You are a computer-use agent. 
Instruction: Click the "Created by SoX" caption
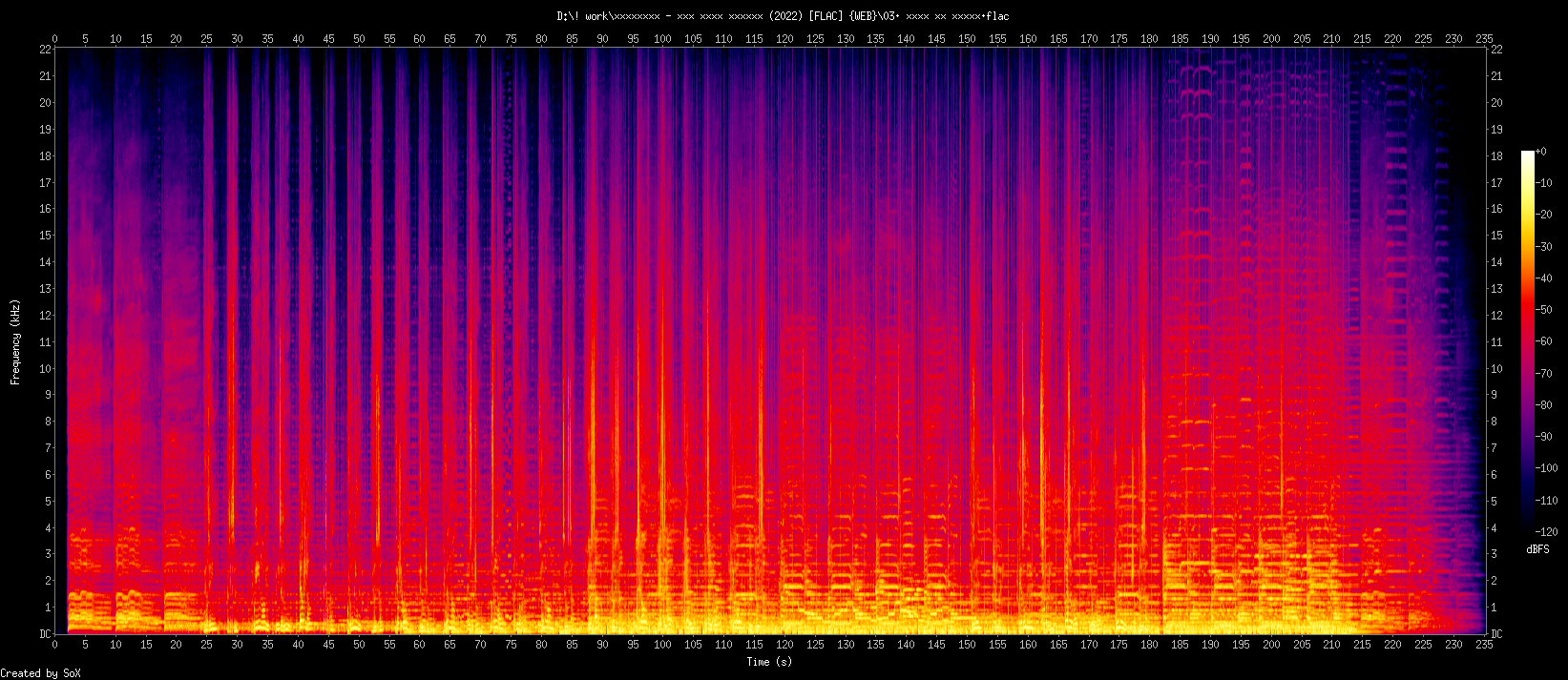click(41, 673)
